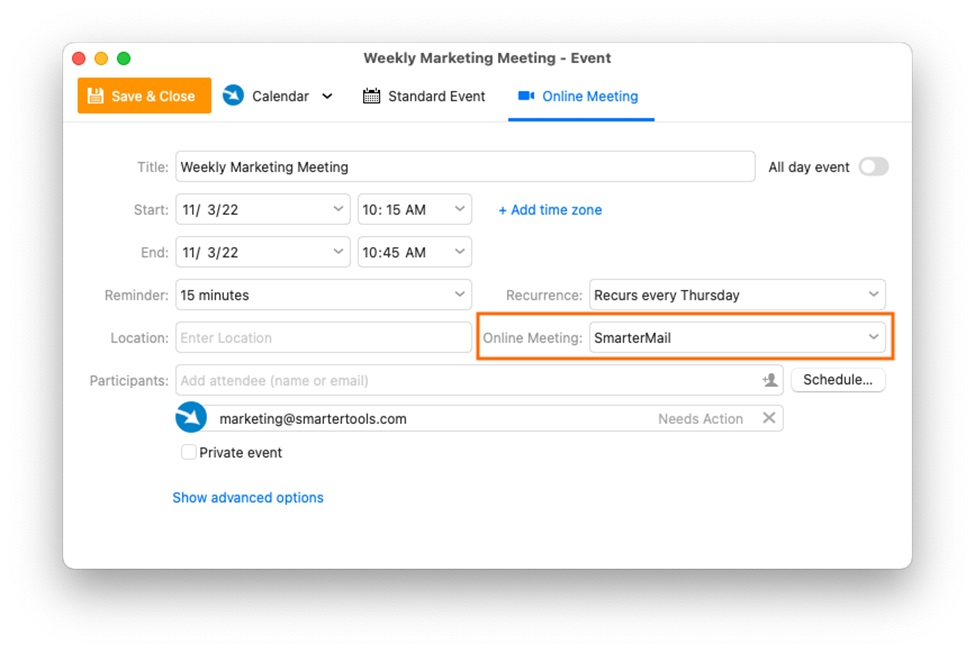Viewport: 975px width, 652px height.
Task: Toggle the All day event switch
Action: point(873,167)
